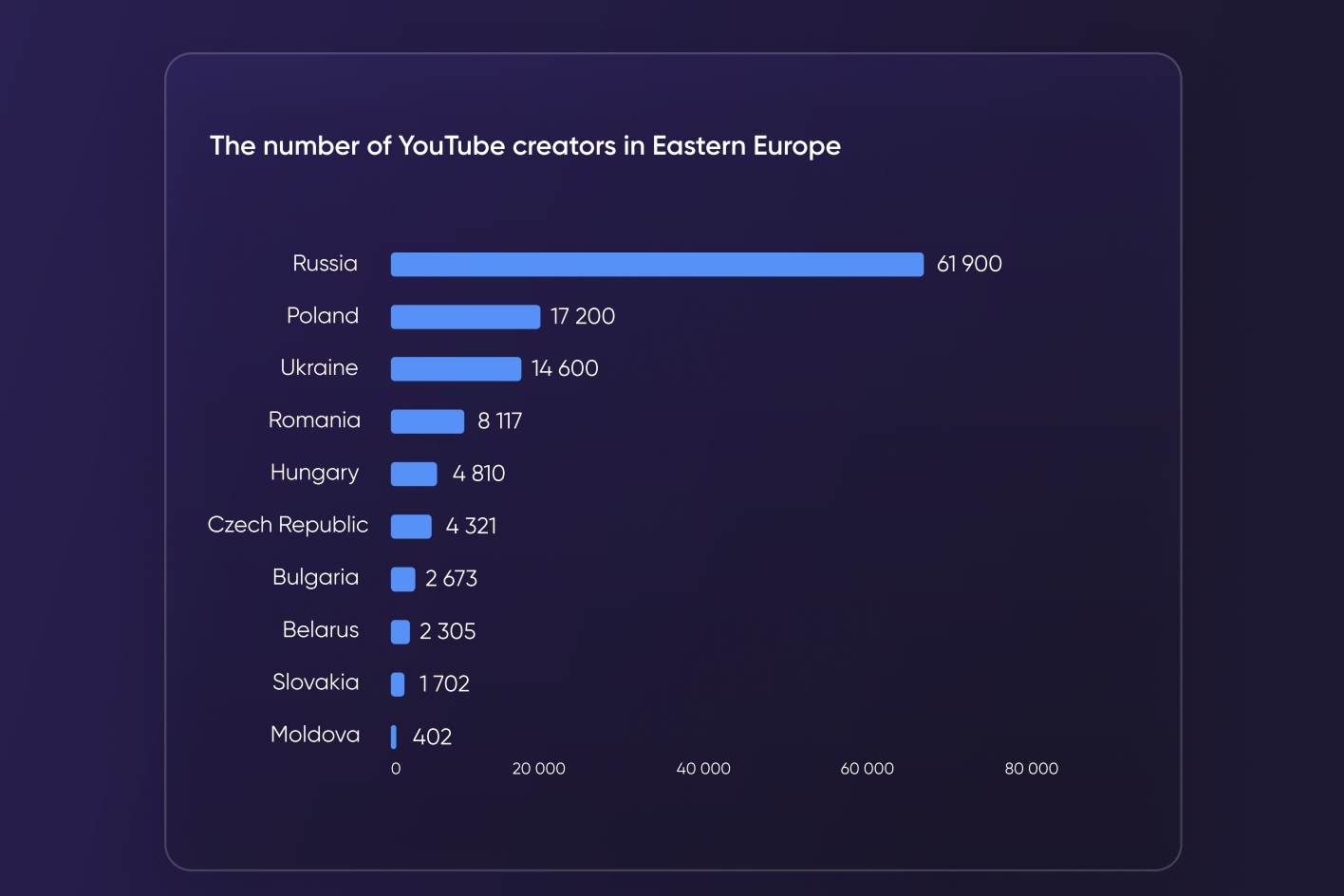Select the Russia country label

point(326,263)
